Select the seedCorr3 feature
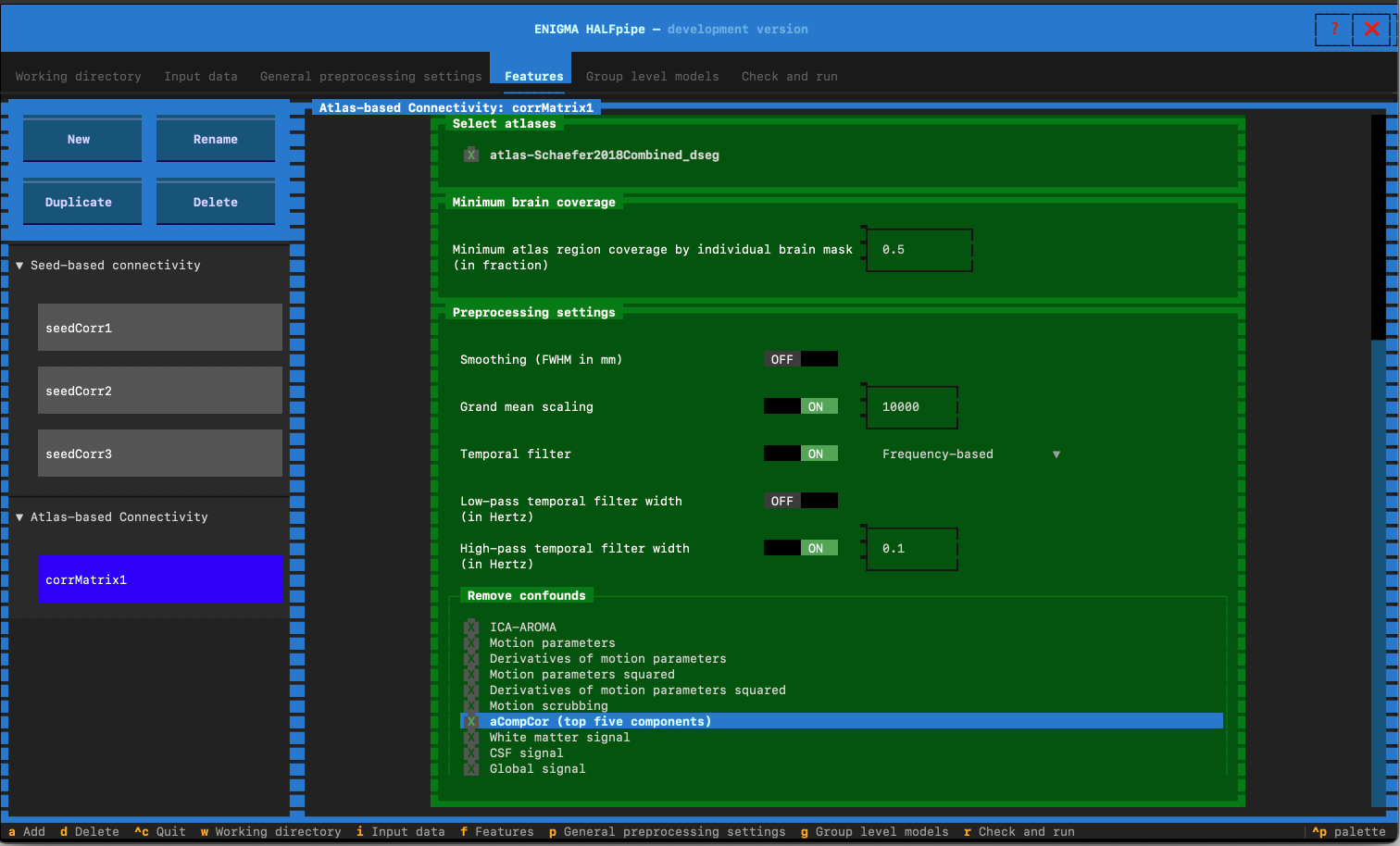The width and height of the screenshot is (1400, 846). coord(160,454)
